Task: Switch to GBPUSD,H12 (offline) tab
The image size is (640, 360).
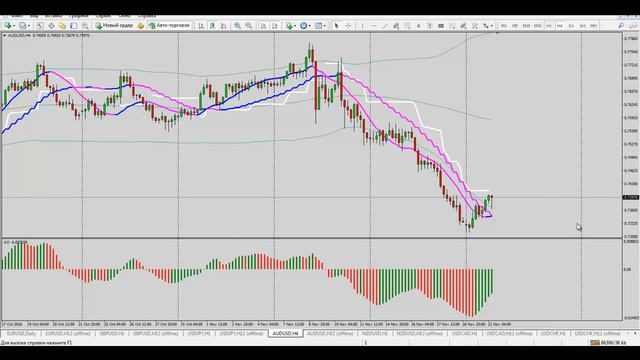Action: click(x=156, y=333)
